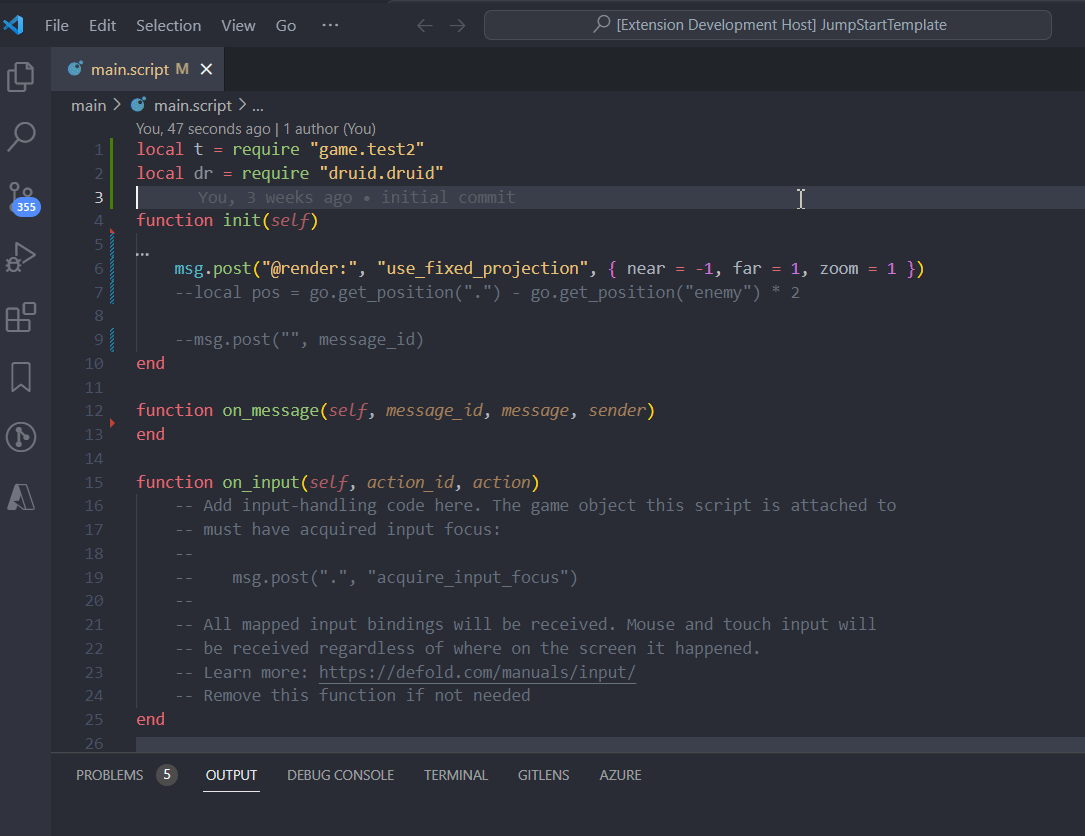Open the Bookmarks sidebar icon

(x=20, y=377)
